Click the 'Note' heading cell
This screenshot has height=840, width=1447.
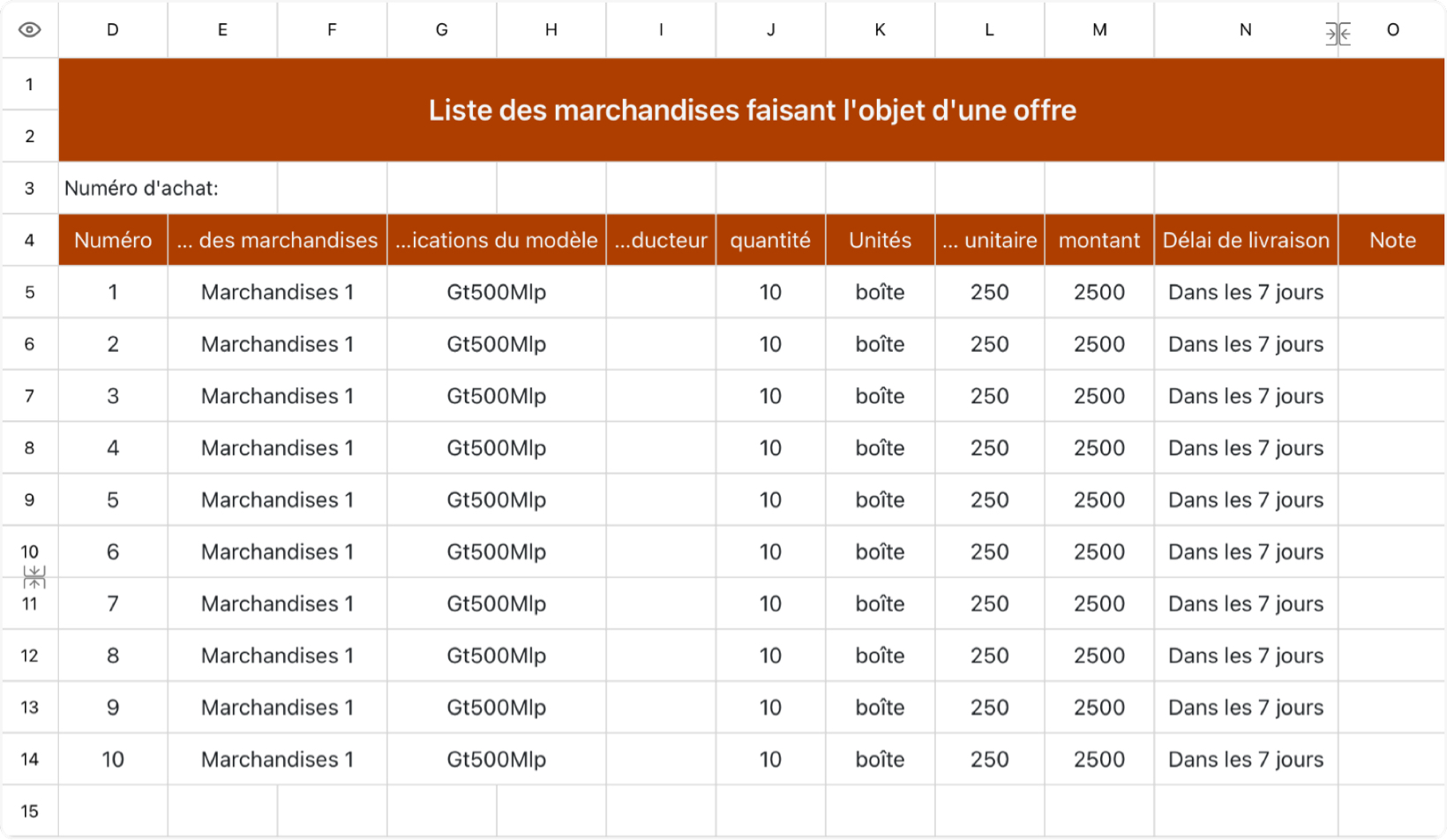point(1392,240)
